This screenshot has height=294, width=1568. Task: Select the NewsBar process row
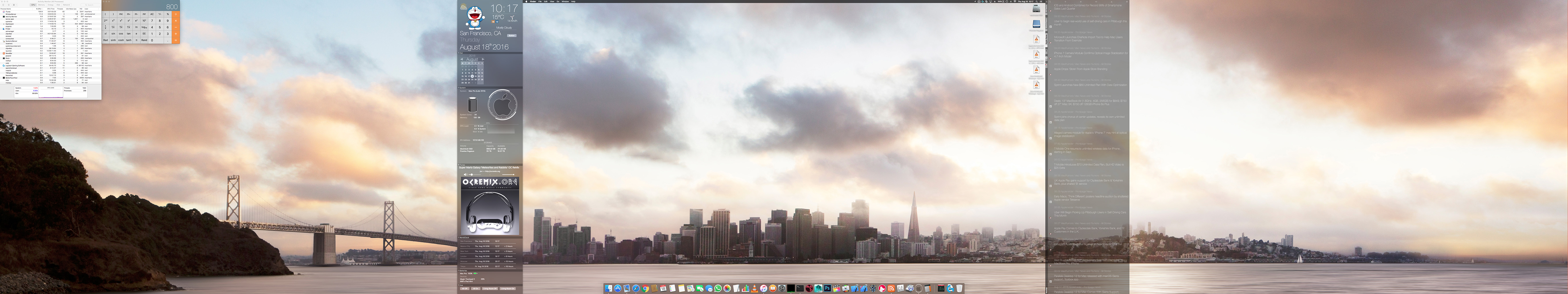(x=51, y=54)
